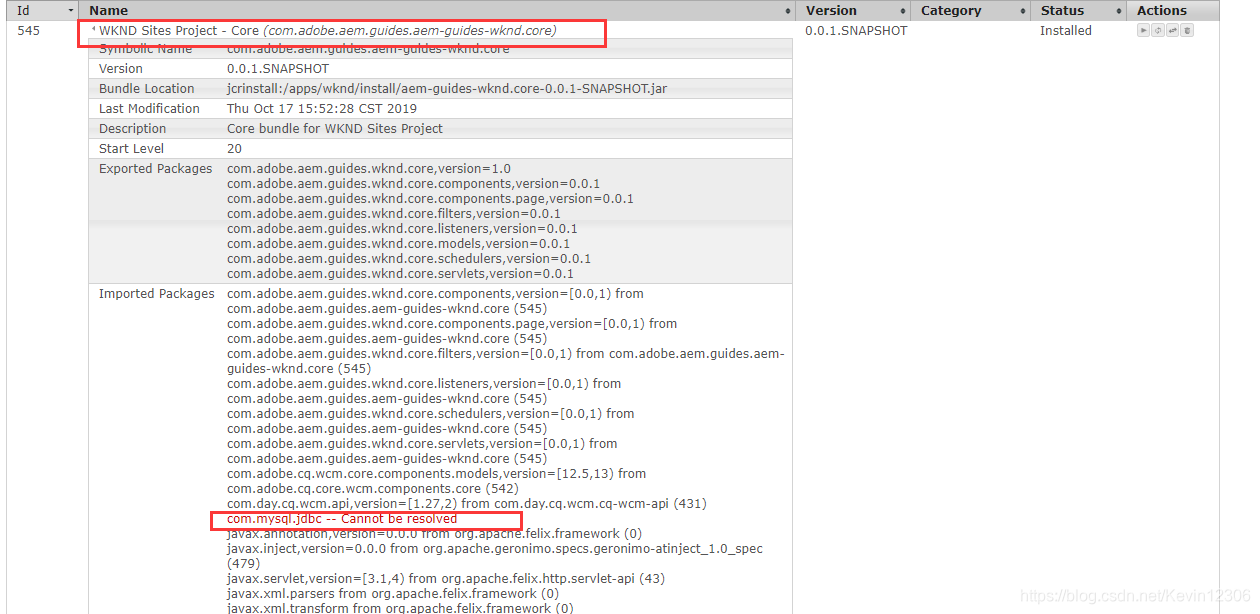The image size is (1260, 614).
Task: Sort bundles by Category column
Action: [x=970, y=10]
